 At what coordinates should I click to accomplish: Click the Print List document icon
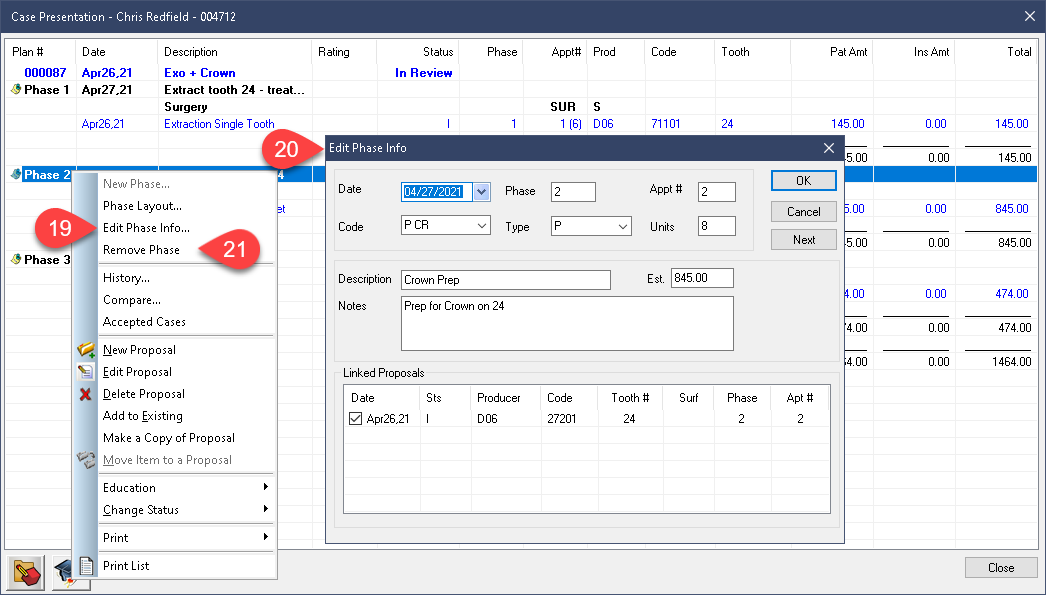tap(86, 566)
